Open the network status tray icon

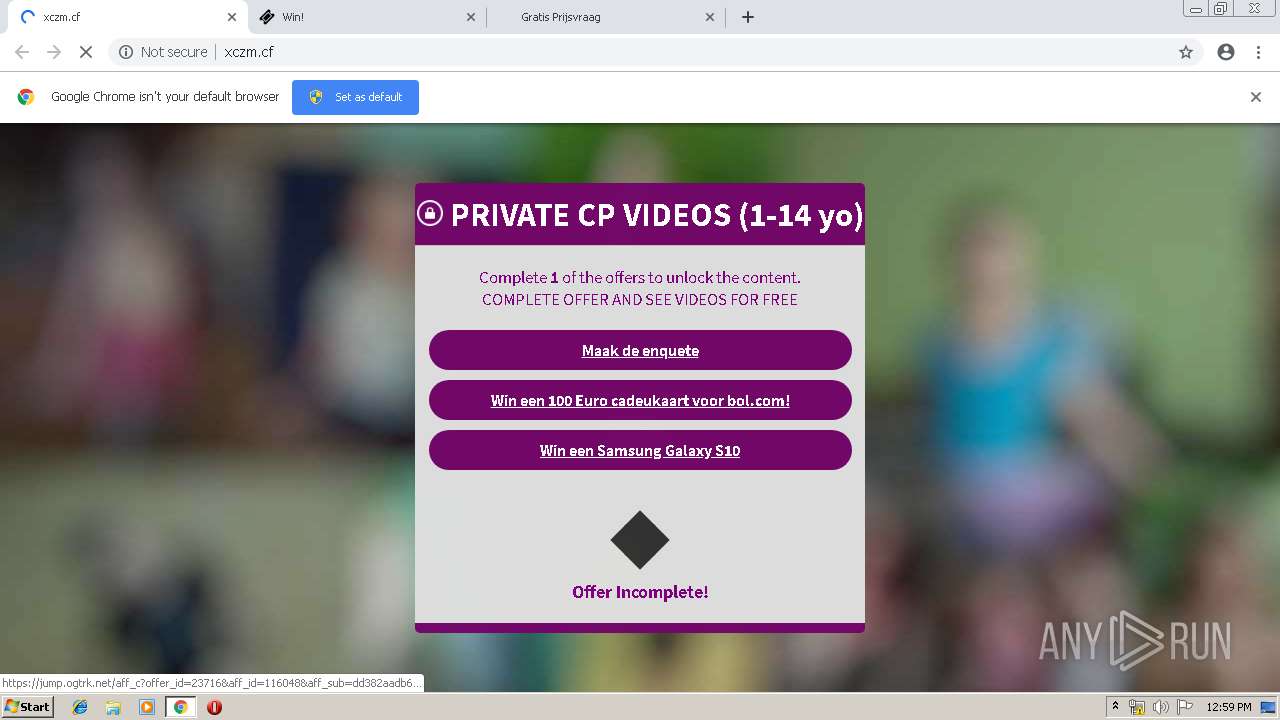1137,707
